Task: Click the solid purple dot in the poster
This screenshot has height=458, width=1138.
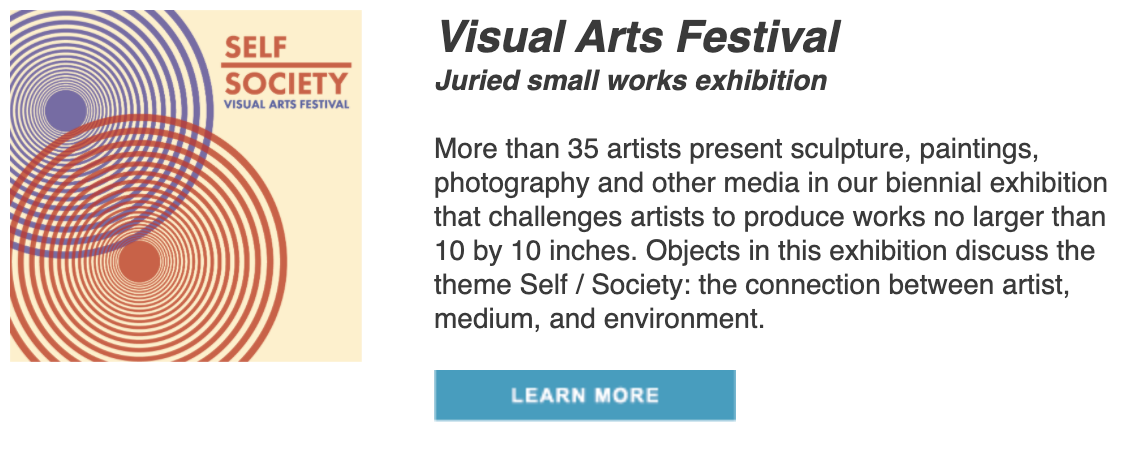Action: pos(65,111)
